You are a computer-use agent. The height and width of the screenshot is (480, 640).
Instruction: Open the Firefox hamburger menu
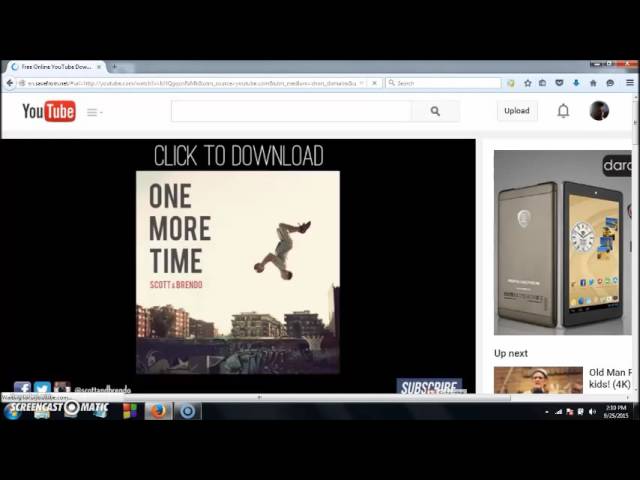click(x=630, y=83)
